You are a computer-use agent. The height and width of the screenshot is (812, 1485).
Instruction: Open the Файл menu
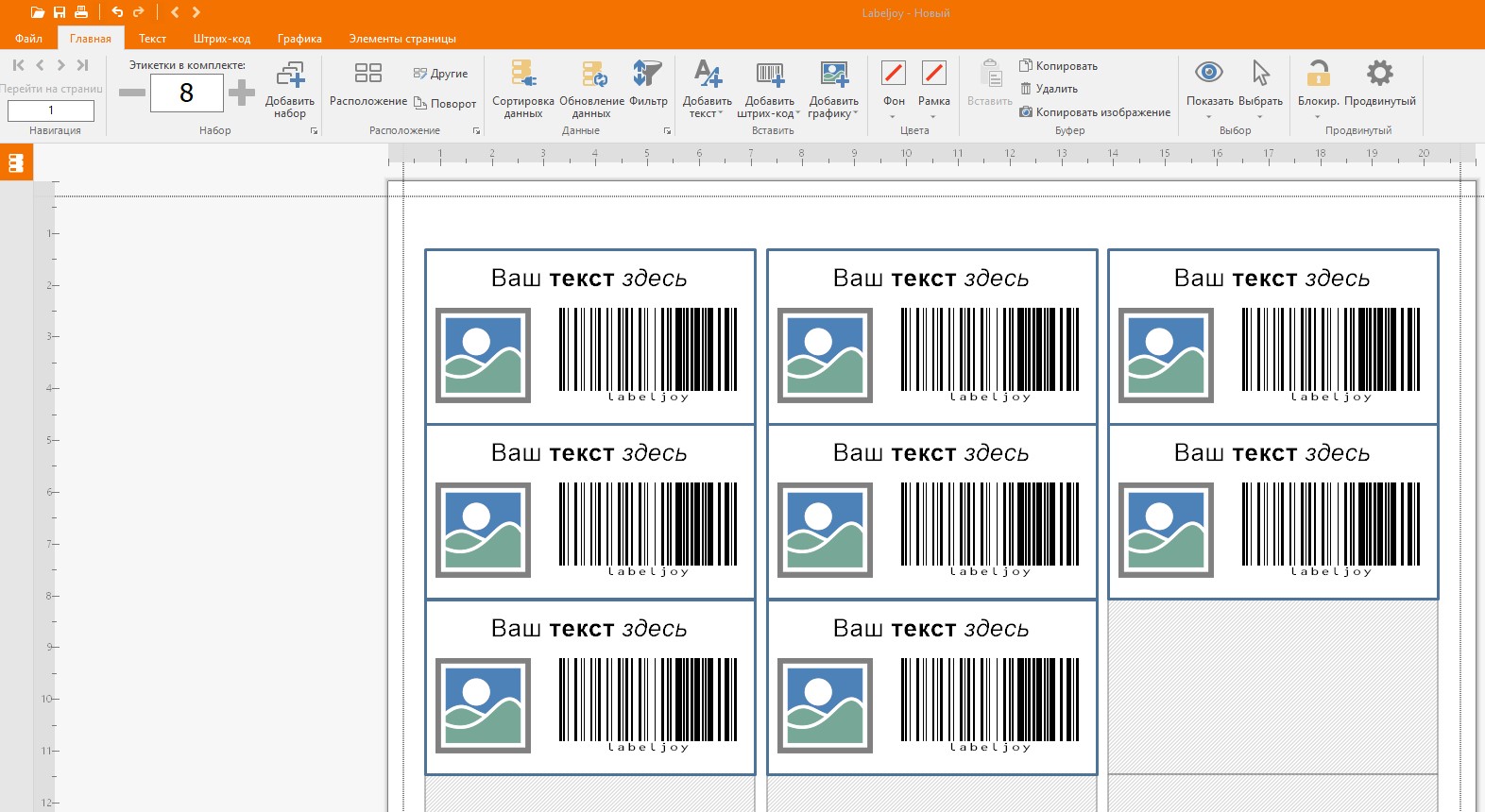28,39
